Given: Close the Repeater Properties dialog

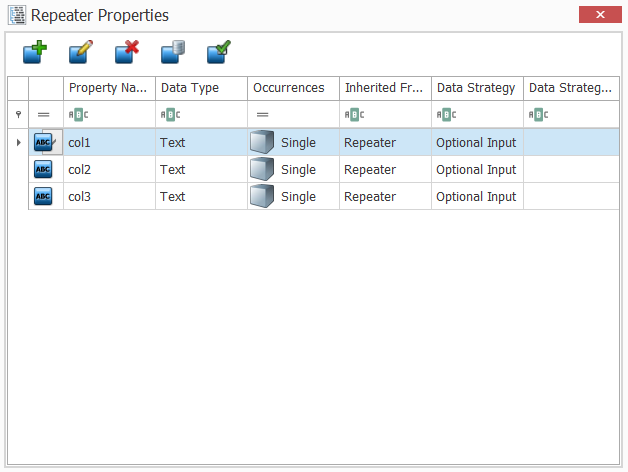Looking at the screenshot, I should [x=600, y=14].
